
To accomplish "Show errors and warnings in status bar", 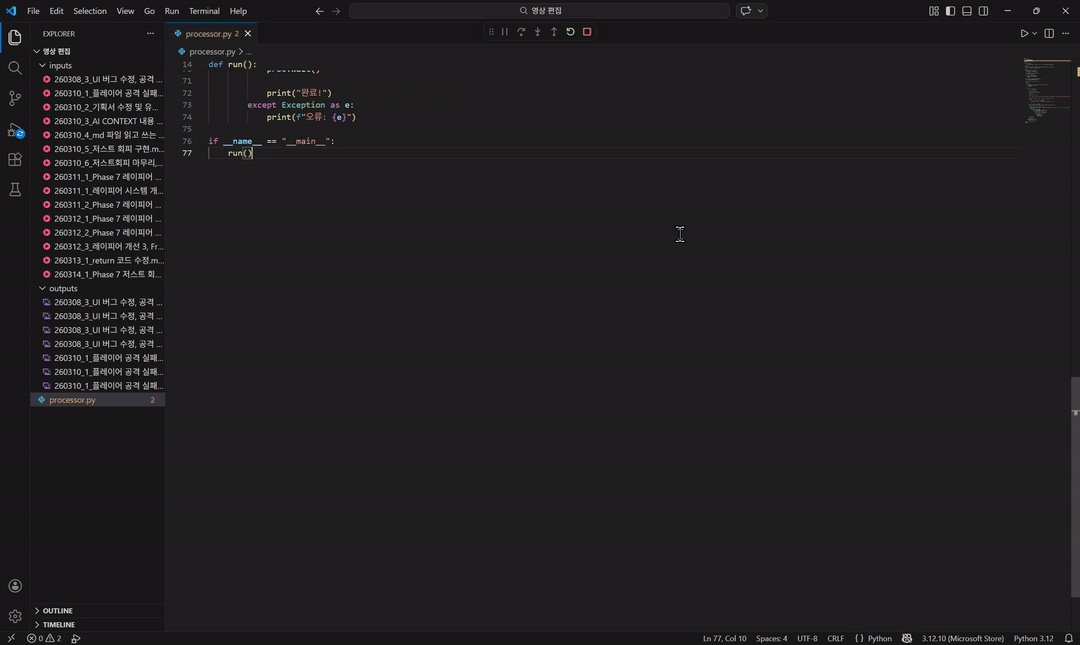I will 44,638.
